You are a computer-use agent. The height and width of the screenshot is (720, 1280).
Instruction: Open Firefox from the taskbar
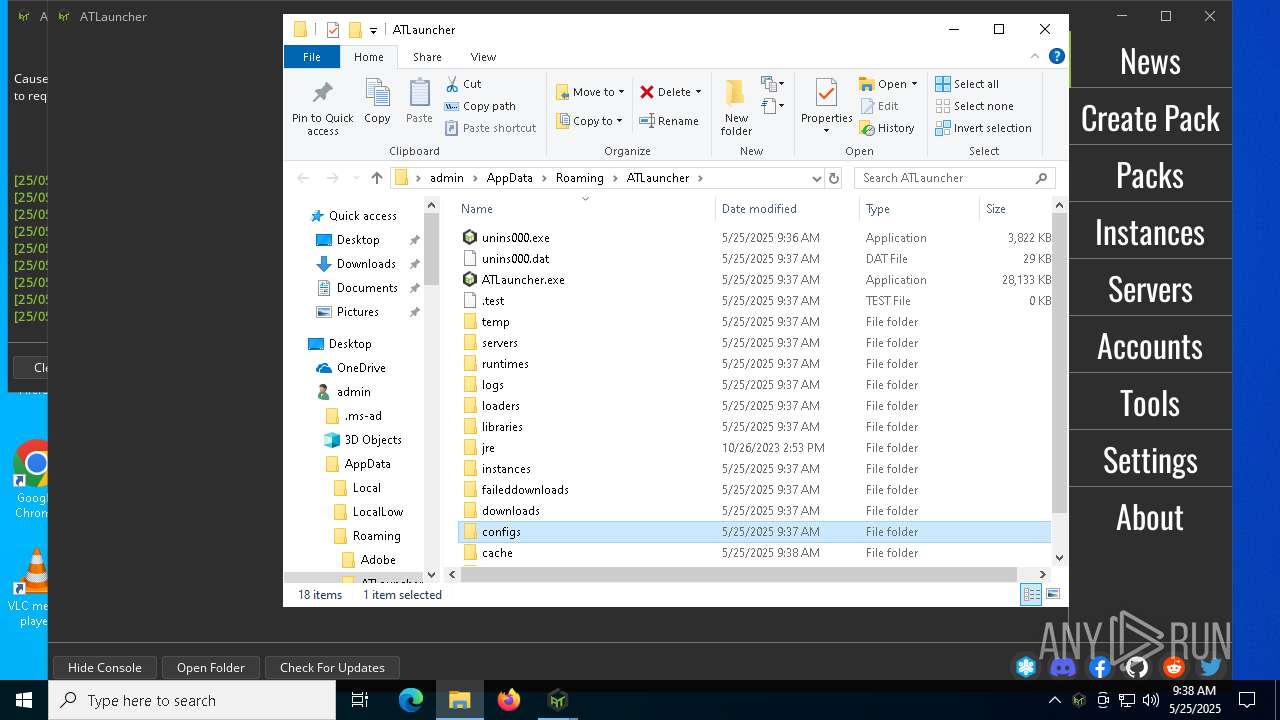click(509, 700)
